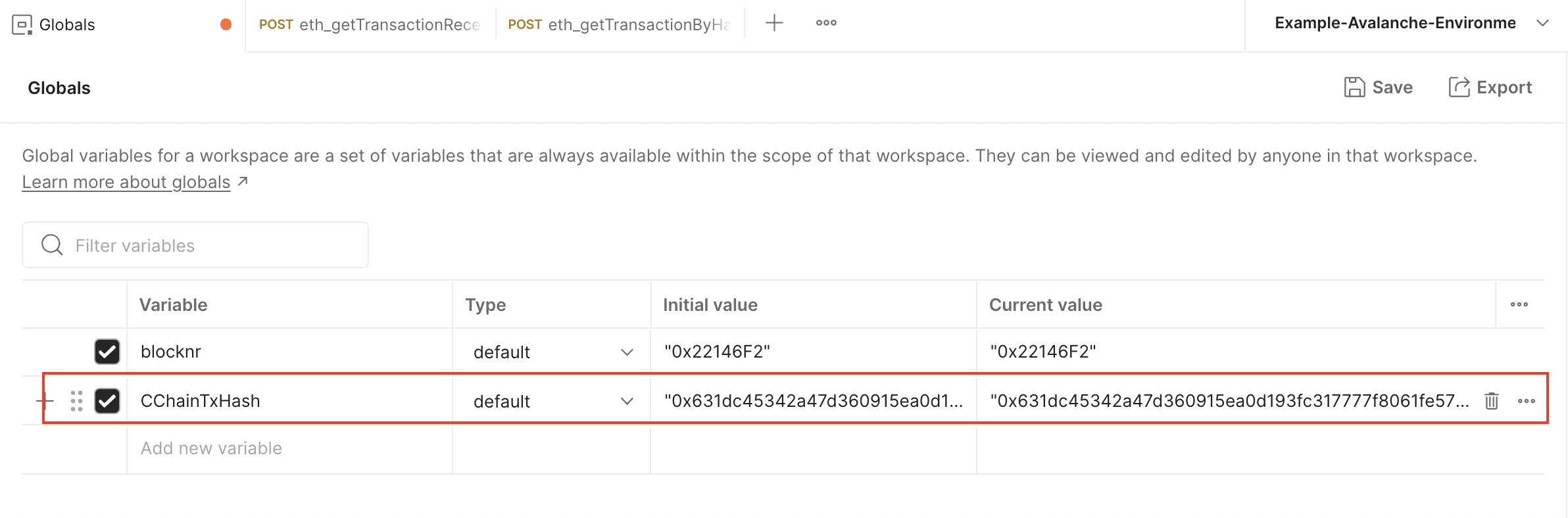Save the global variables
Viewport: 1568px width, 518px height.
tap(1378, 87)
